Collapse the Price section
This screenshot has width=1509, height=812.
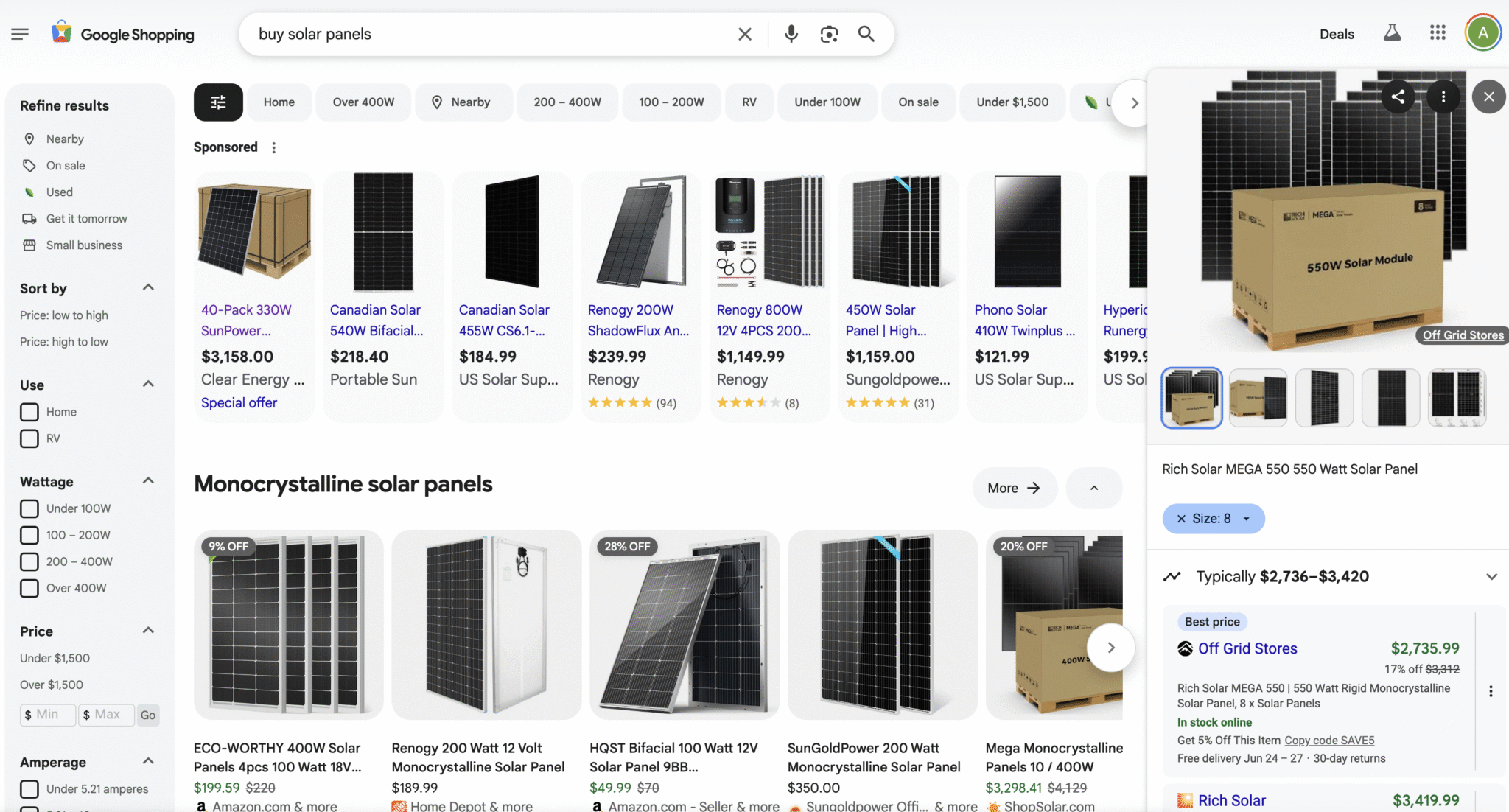[x=148, y=630]
